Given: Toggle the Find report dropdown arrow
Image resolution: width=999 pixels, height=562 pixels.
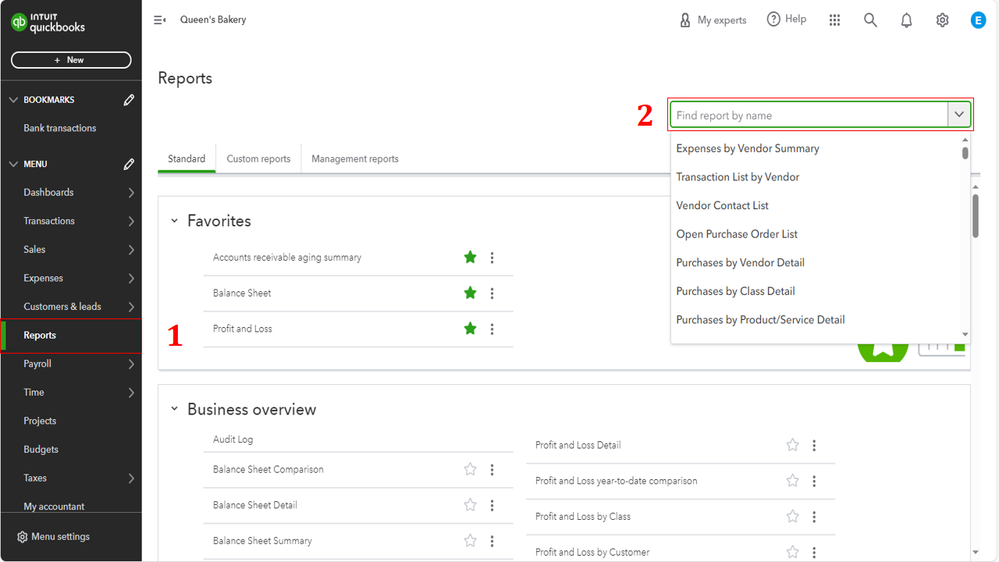Looking at the screenshot, I should pyautogui.click(x=959, y=115).
